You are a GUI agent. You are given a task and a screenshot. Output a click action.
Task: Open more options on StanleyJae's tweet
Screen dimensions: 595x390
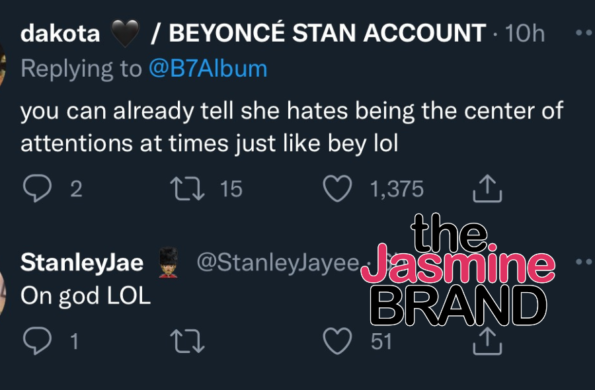pos(584,261)
